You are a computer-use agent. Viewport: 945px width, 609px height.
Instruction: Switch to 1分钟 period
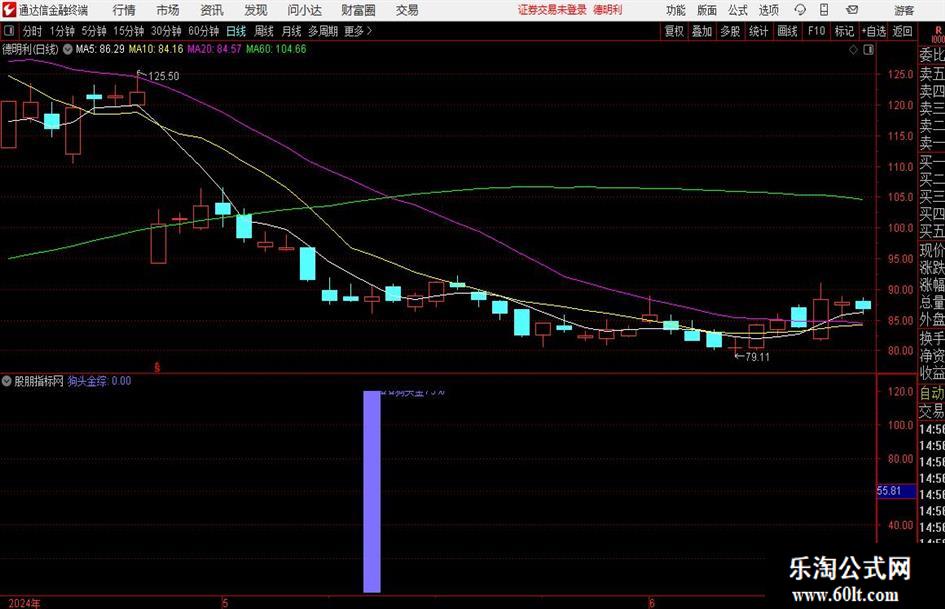coord(62,31)
